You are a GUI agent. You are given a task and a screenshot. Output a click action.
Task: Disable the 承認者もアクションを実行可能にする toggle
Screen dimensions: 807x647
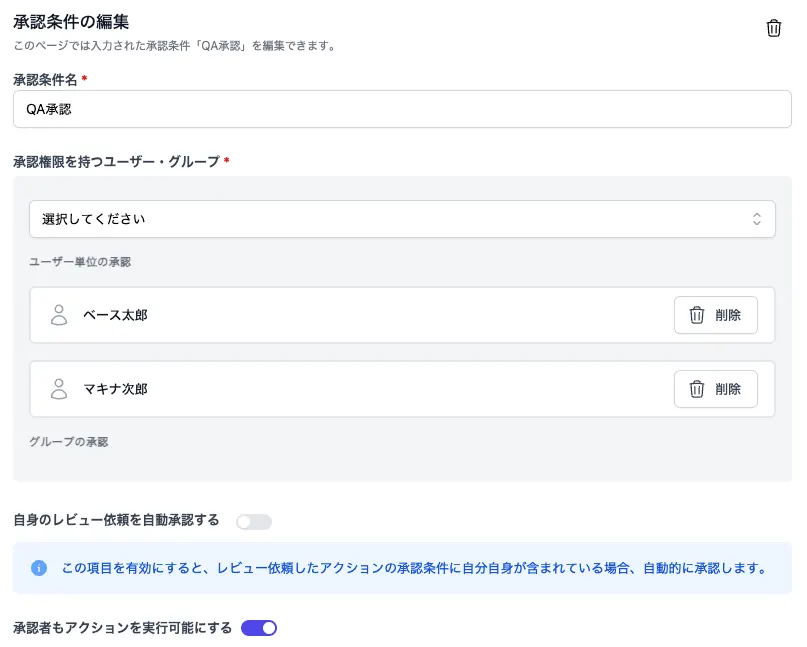(x=259, y=628)
